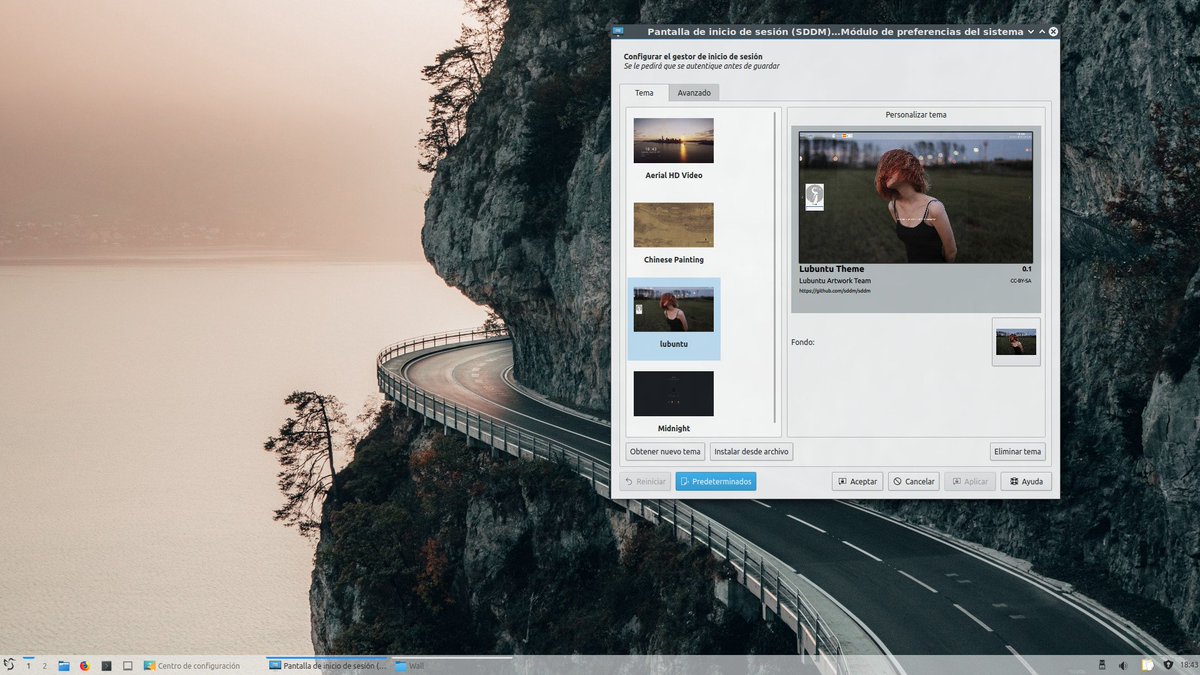The height and width of the screenshot is (675, 1200).
Task: Choose the Chinese Painting theme
Action: coord(673,233)
